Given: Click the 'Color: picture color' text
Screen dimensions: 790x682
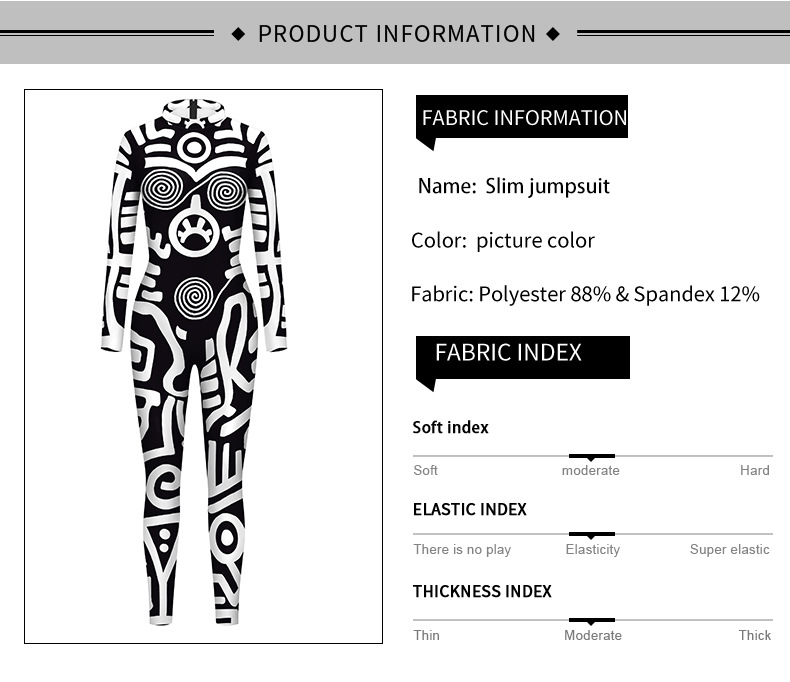Looking at the screenshot, I should pos(502,241).
